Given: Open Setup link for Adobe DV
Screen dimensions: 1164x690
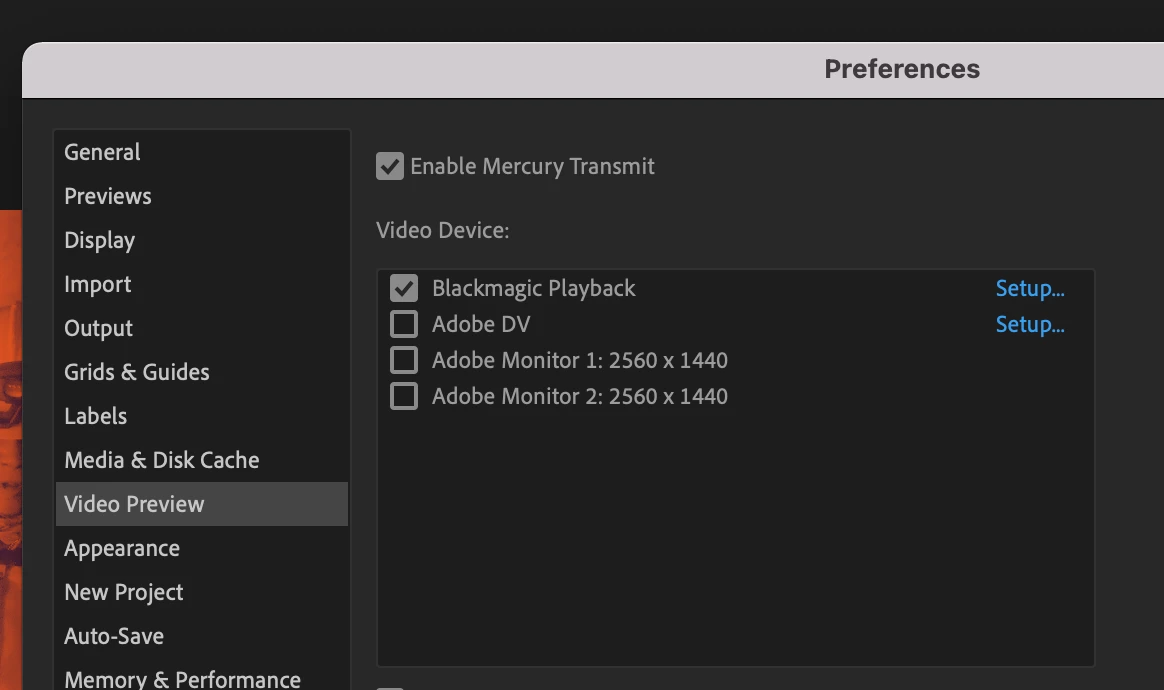Looking at the screenshot, I should 1029,324.
